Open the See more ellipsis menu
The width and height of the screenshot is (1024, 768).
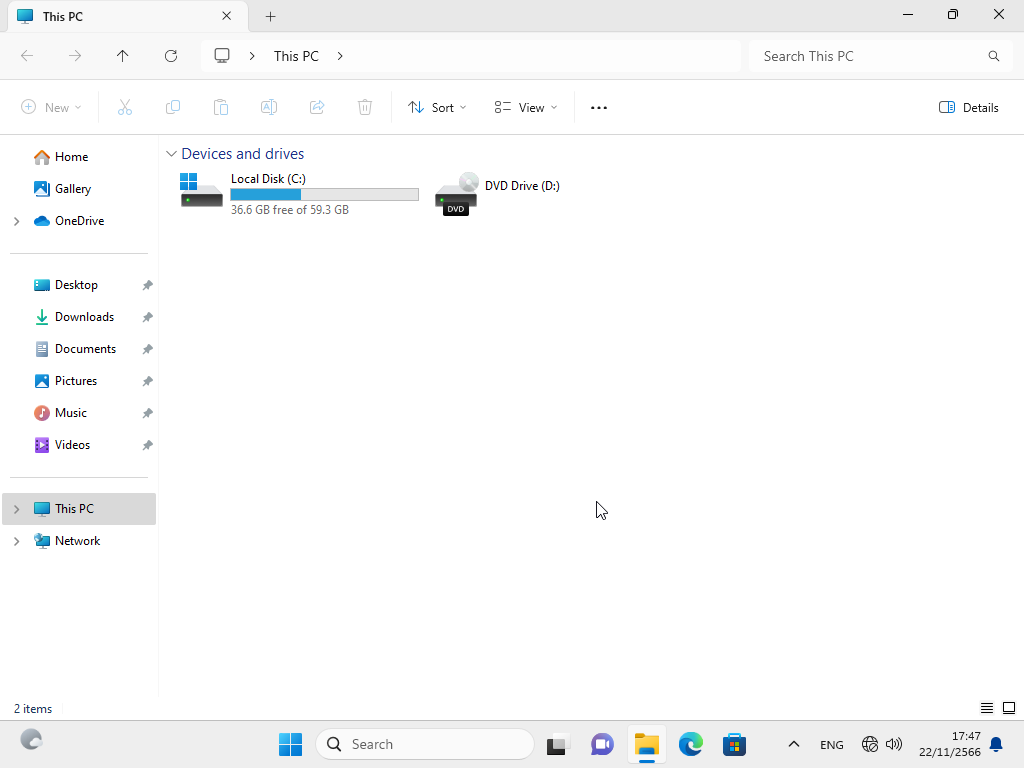(599, 107)
